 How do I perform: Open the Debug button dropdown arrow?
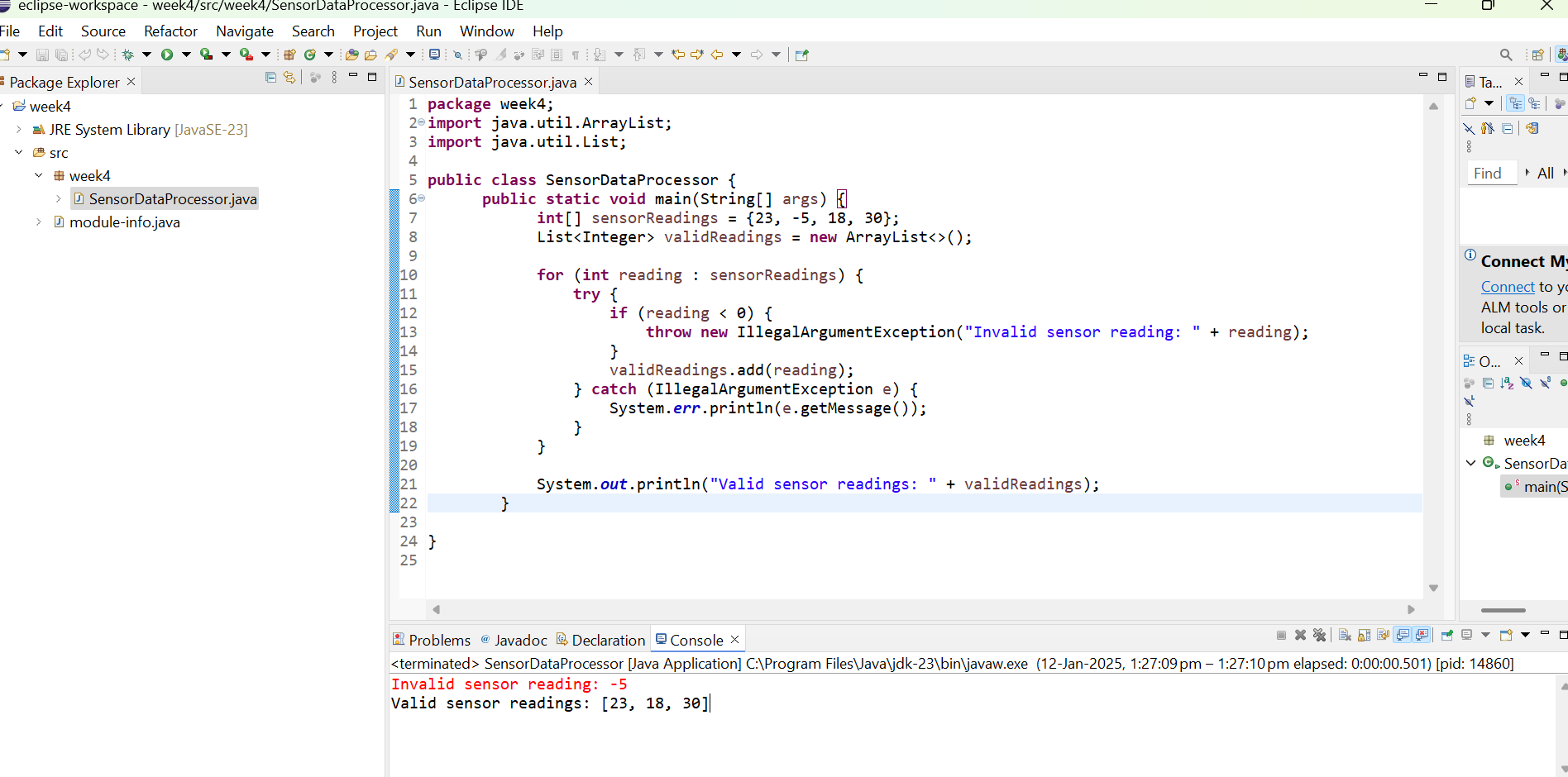(146, 55)
